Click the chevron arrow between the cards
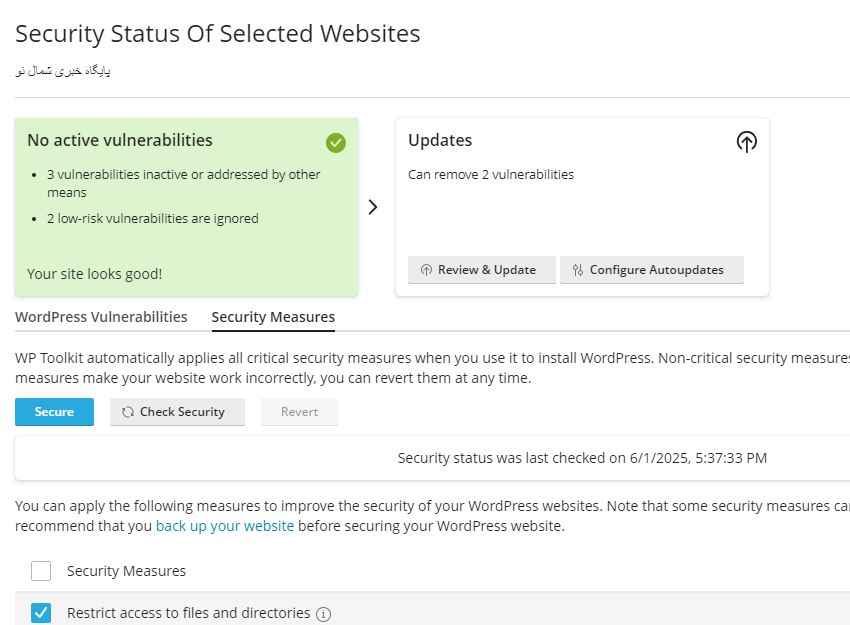850x625 pixels. (373, 207)
